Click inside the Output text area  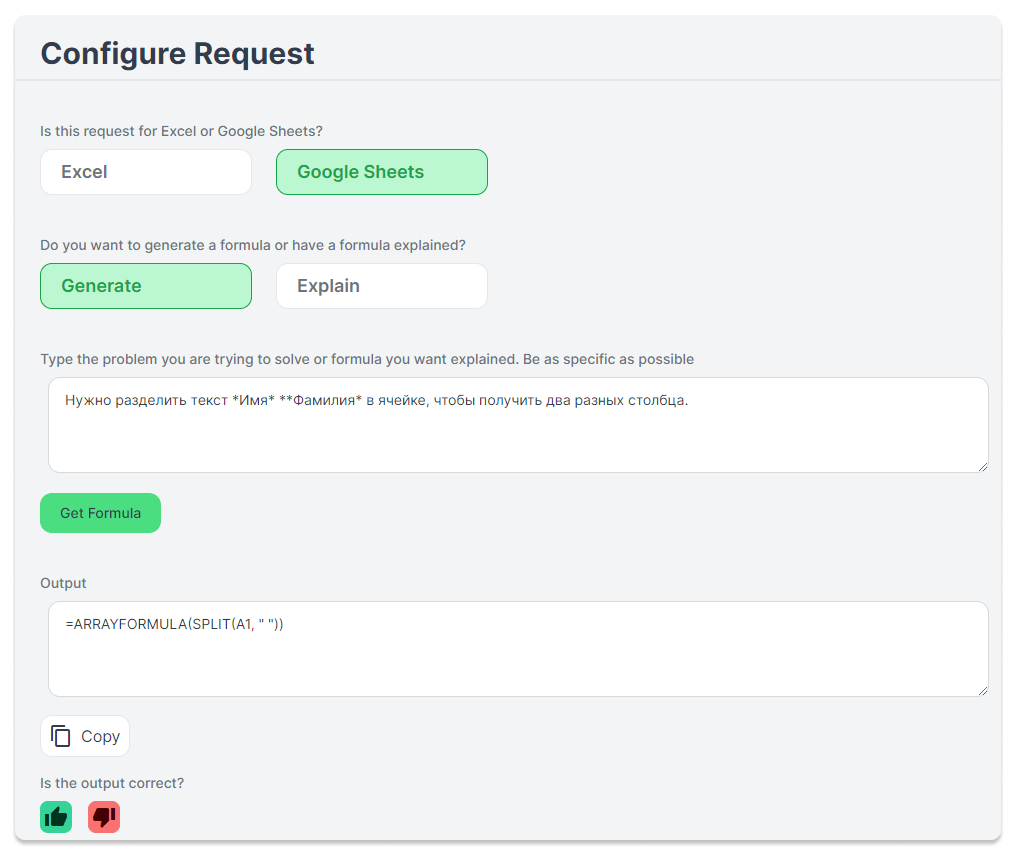click(x=518, y=661)
